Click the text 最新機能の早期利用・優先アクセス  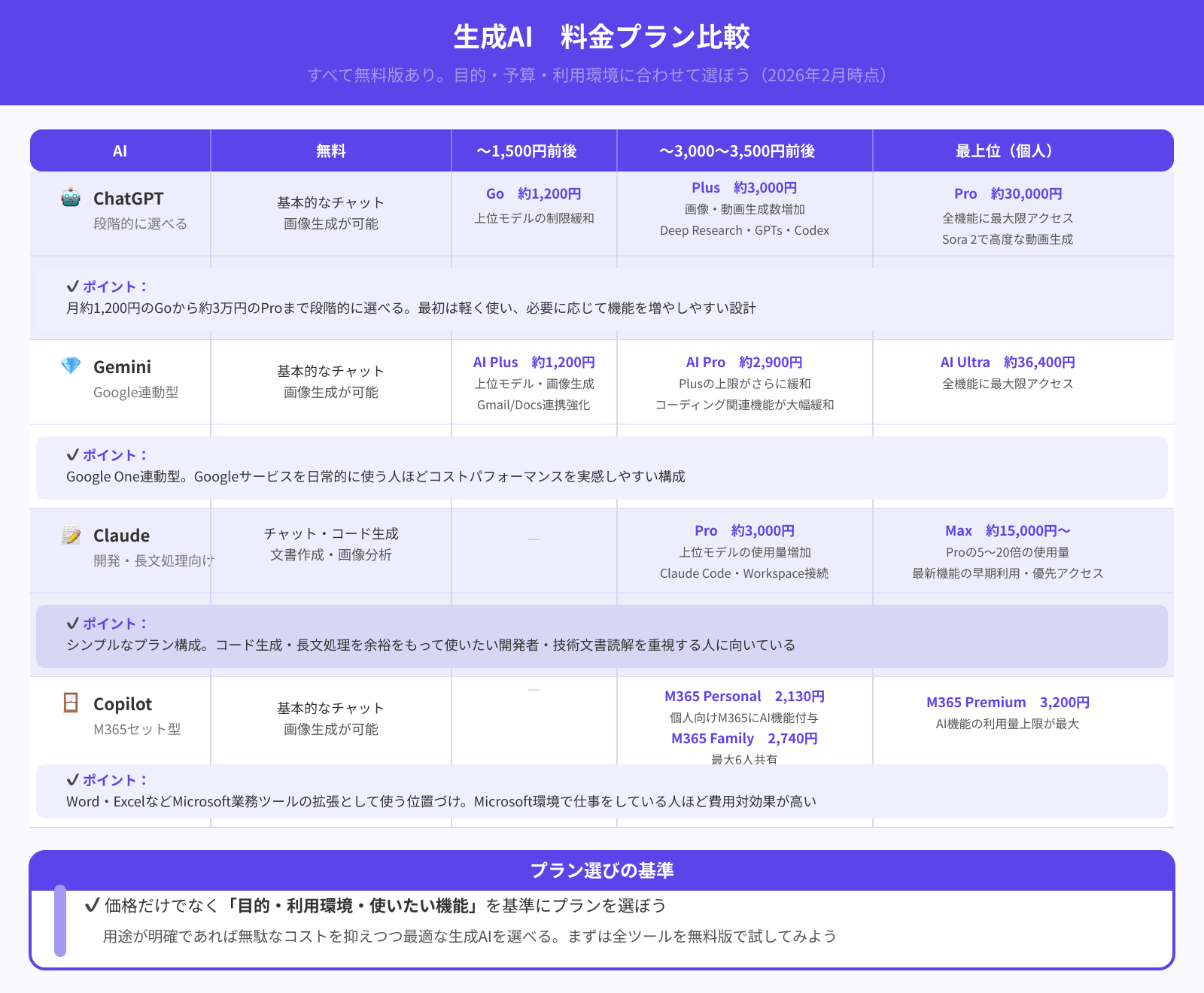tap(1008, 573)
